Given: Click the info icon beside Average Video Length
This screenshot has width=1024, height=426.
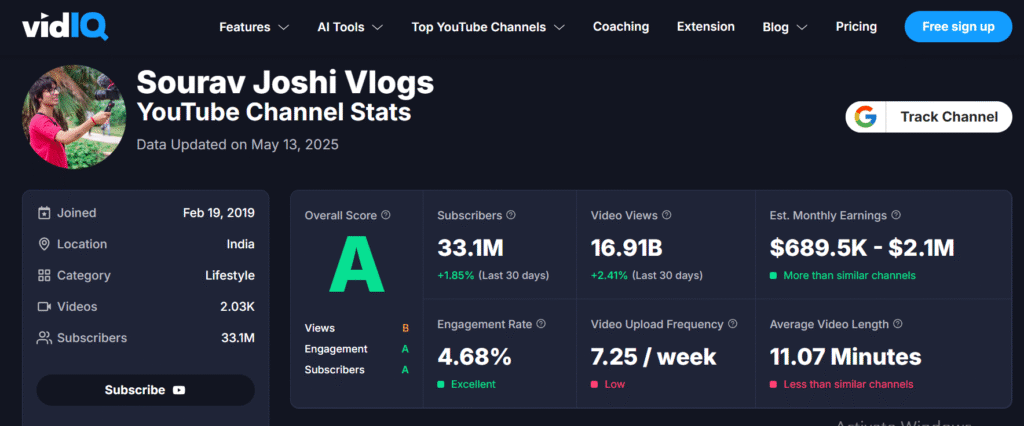Looking at the screenshot, I should (897, 324).
